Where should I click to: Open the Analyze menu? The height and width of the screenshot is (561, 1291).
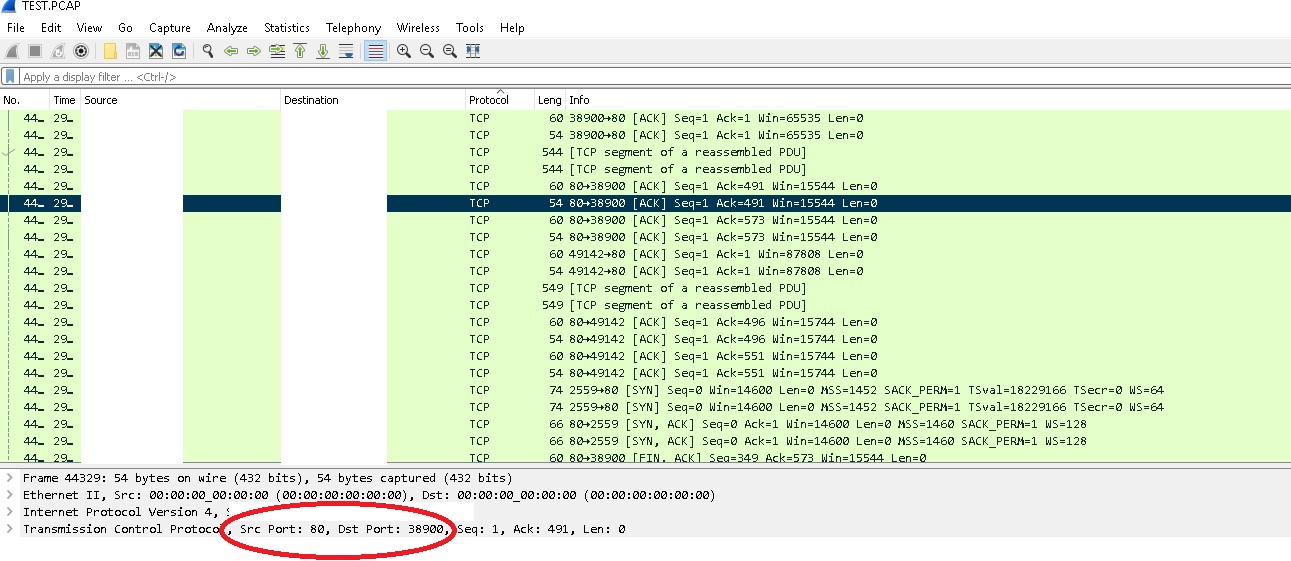pos(227,28)
